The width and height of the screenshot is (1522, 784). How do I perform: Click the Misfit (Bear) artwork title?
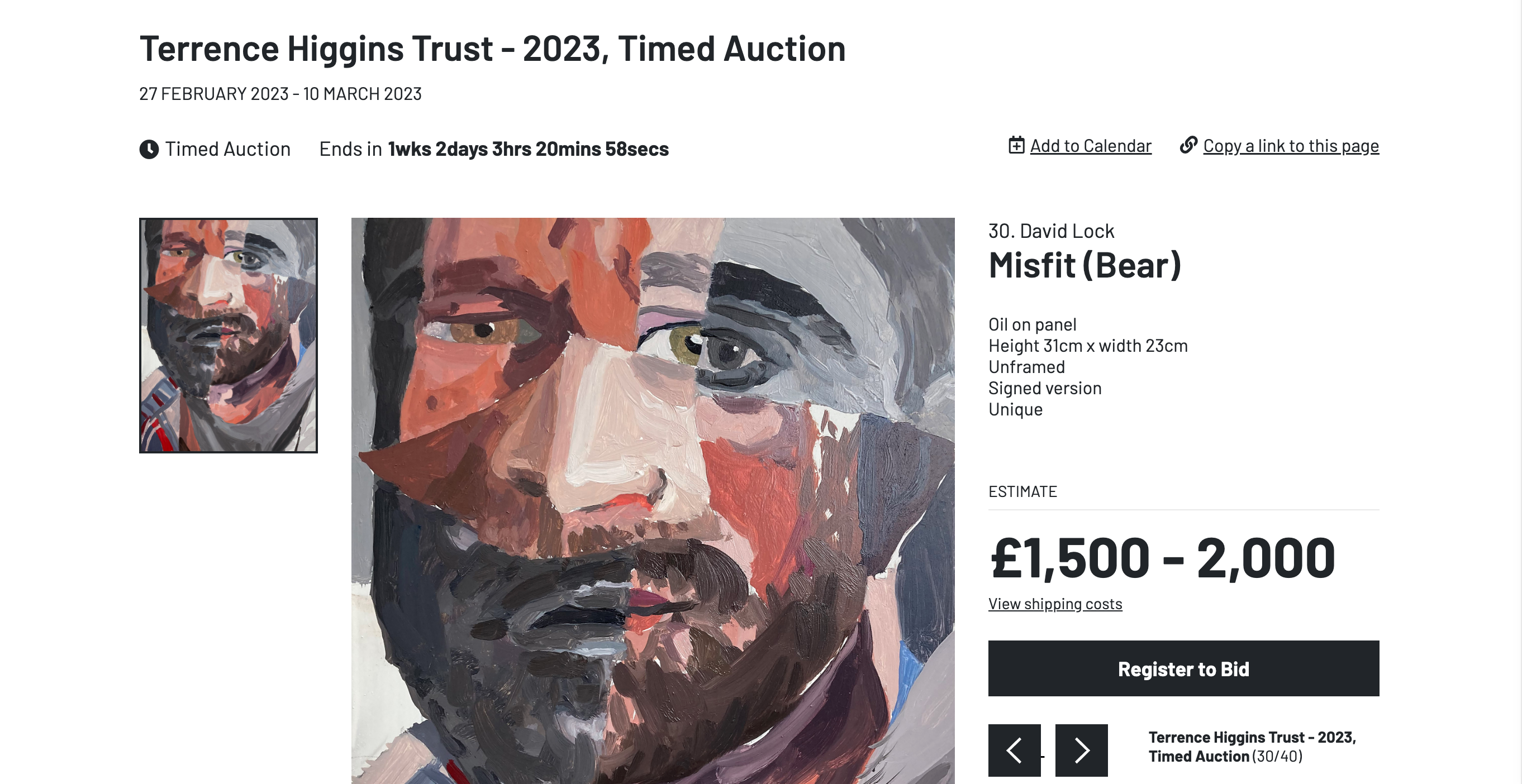(x=1085, y=265)
